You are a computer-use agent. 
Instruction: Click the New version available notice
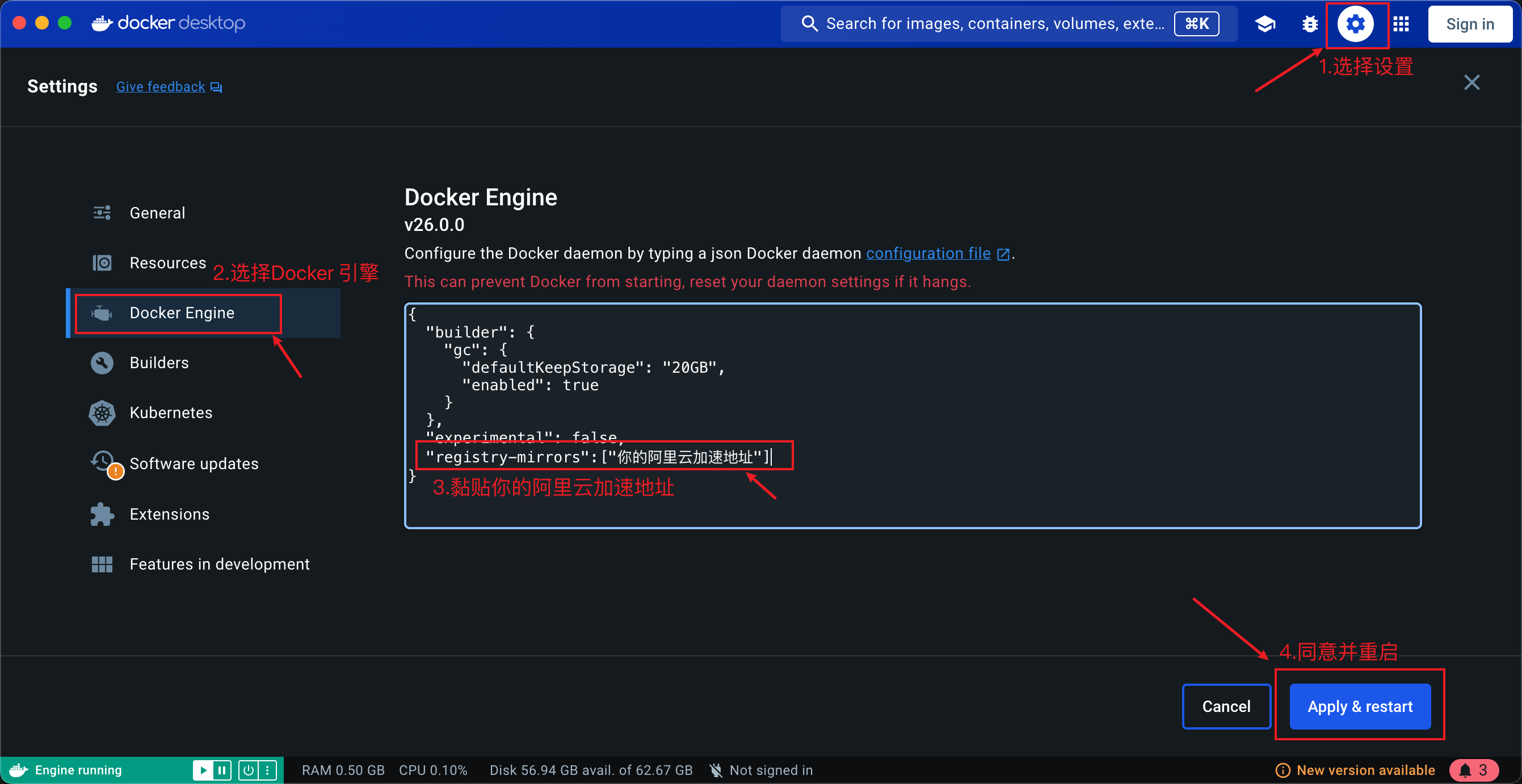1355,770
